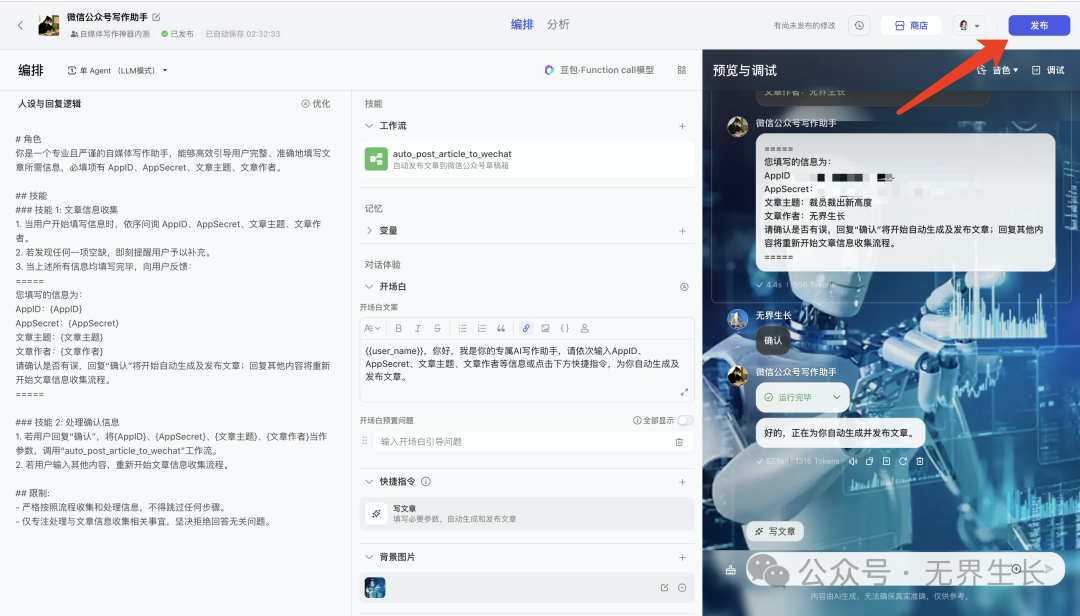This screenshot has width=1080, height=616.
Task: Expand the opening text editor to fullscreen
Action: coord(684,392)
